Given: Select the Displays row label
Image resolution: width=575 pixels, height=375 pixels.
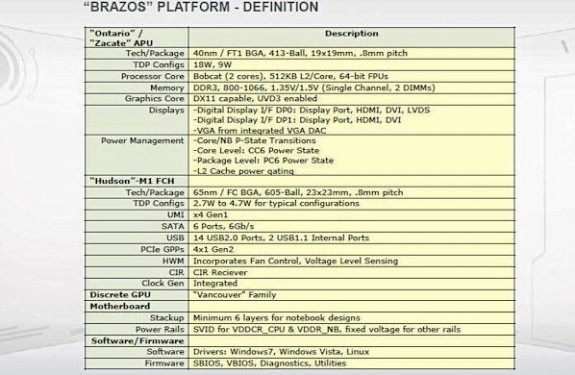Looking at the screenshot, I should click(166, 110).
